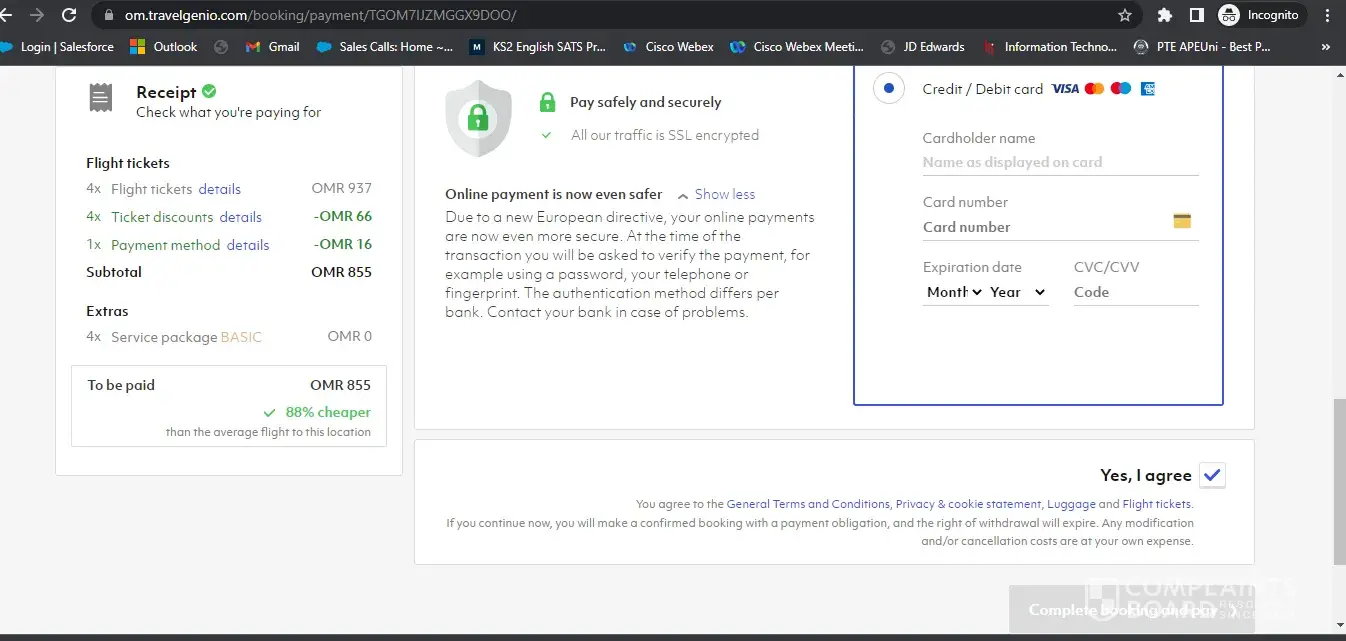The width and height of the screenshot is (1346, 641).
Task: Click the reload page icon
Action: 69,15
